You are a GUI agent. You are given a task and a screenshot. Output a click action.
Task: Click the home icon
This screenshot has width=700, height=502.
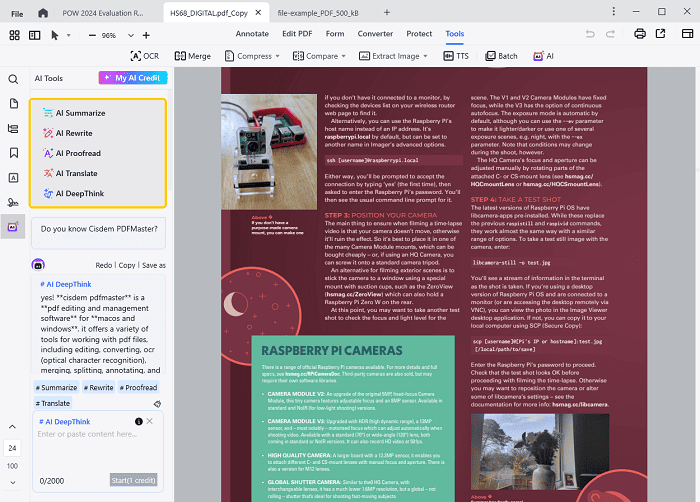click(43, 13)
